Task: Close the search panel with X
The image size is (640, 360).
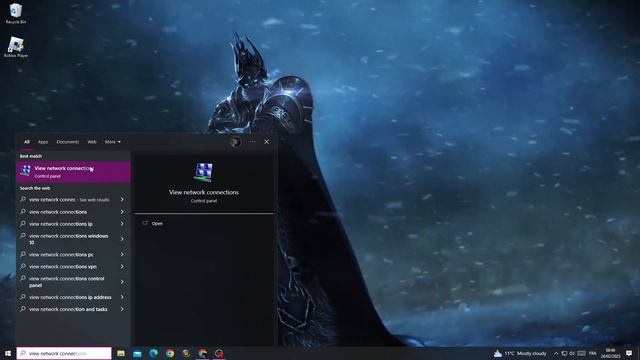Action: pyautogui.click(x=267, y=142)
